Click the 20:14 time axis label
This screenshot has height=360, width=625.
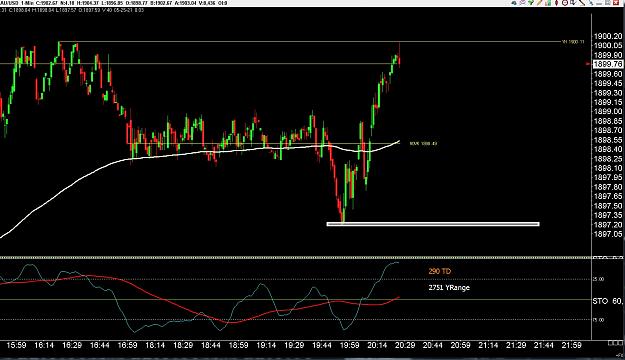click(x=377, y=345)
